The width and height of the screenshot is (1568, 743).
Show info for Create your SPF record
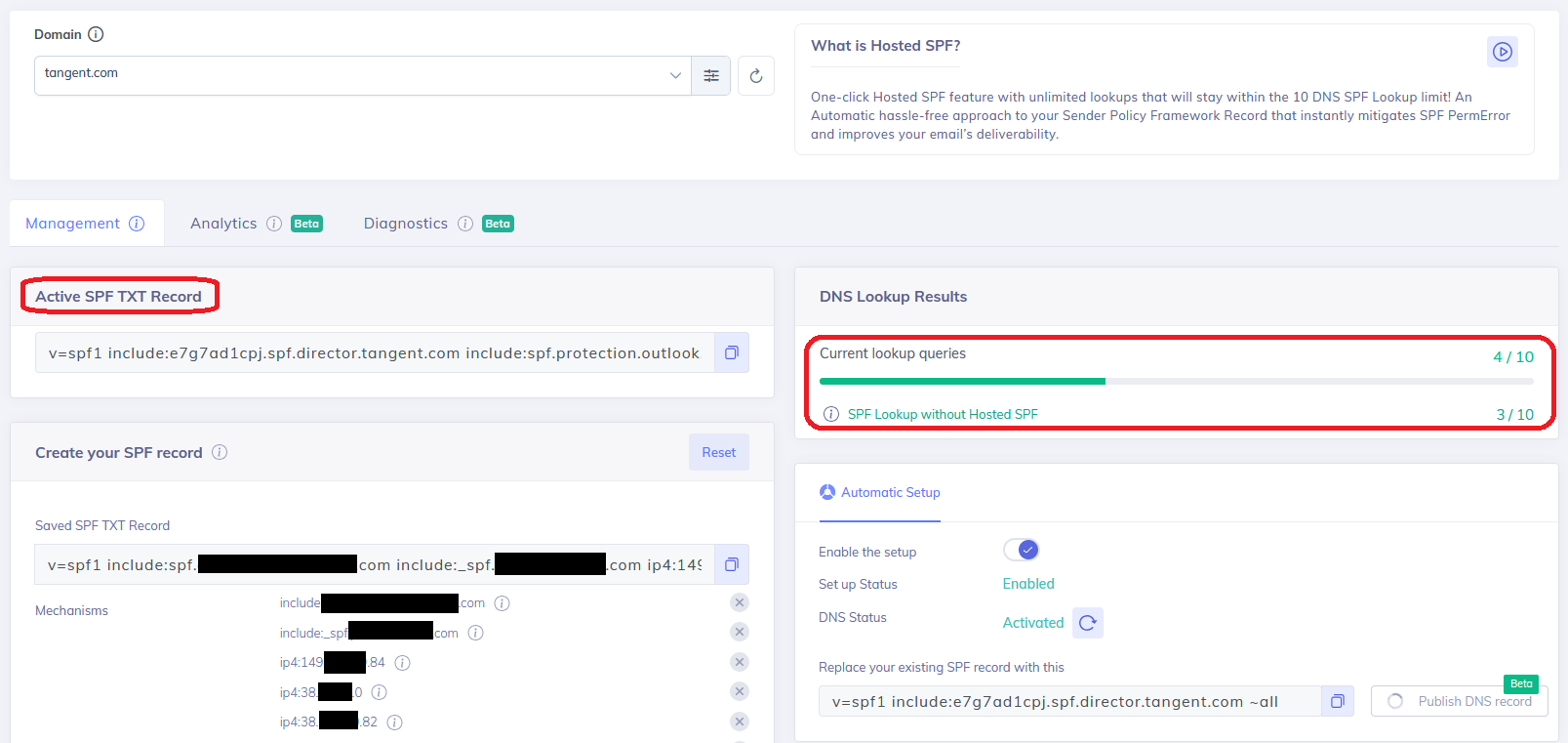(220, 452)
